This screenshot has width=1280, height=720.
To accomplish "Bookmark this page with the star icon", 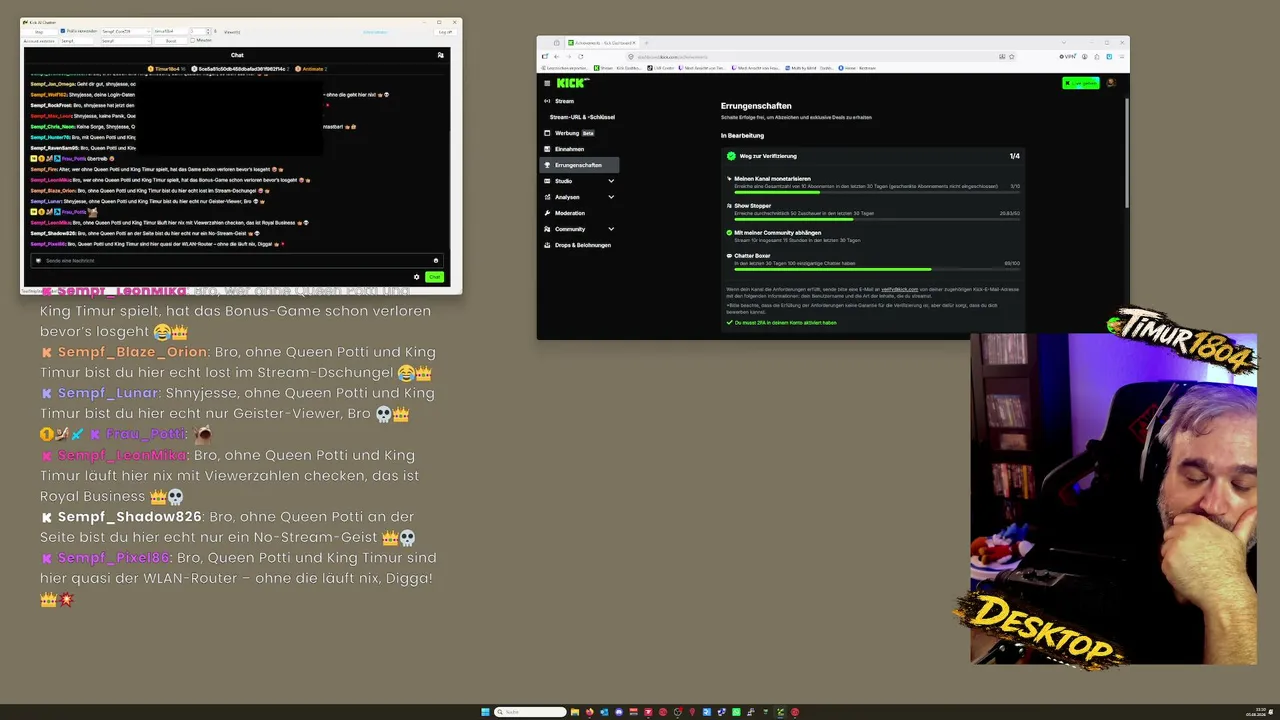I will [x=1012, y=57].
